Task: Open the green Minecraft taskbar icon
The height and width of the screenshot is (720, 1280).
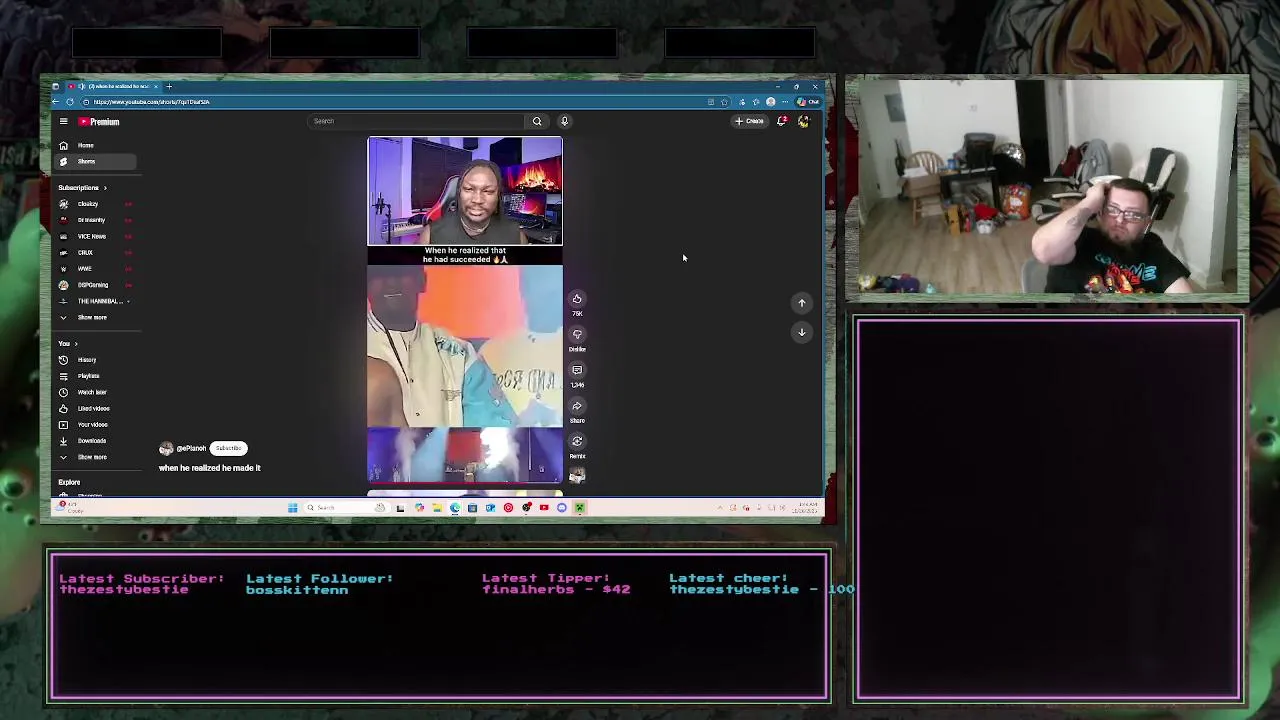Action: [579, 508]
